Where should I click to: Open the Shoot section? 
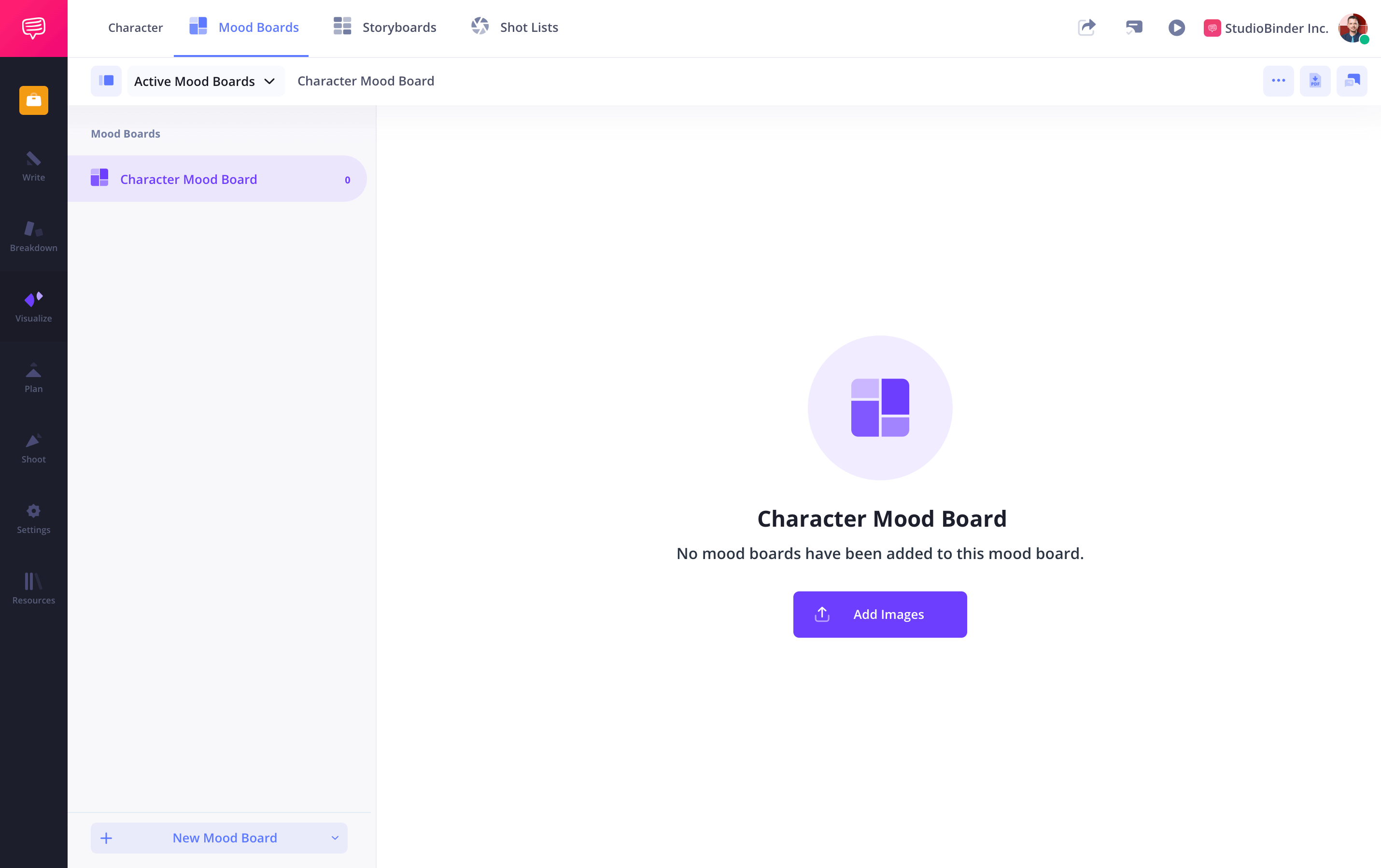33,447
